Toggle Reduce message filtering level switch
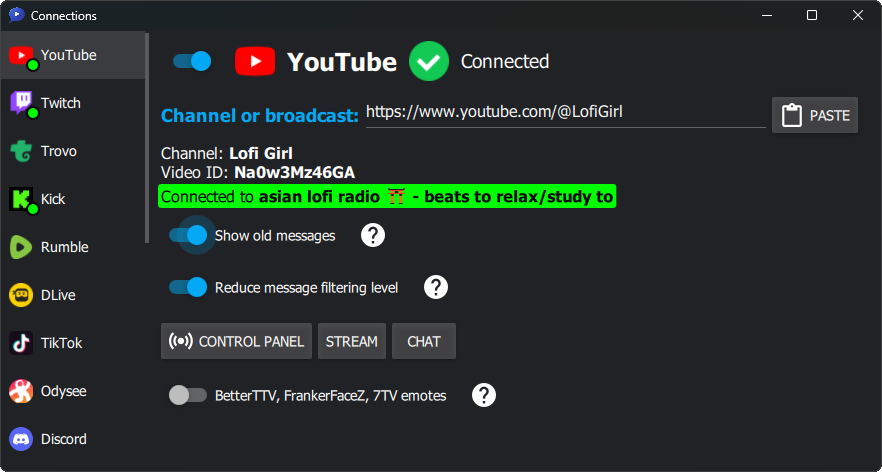The width and height of the screenshot is (882, 472). pyautogui.click(x=188, y=287)
